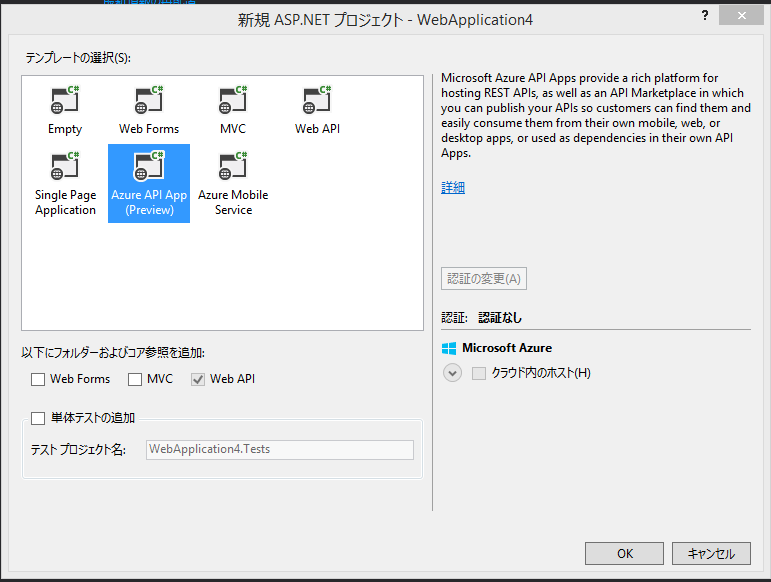Choose the MVC template icon
This screenshot has height=582, width=771.
(233, 100)
